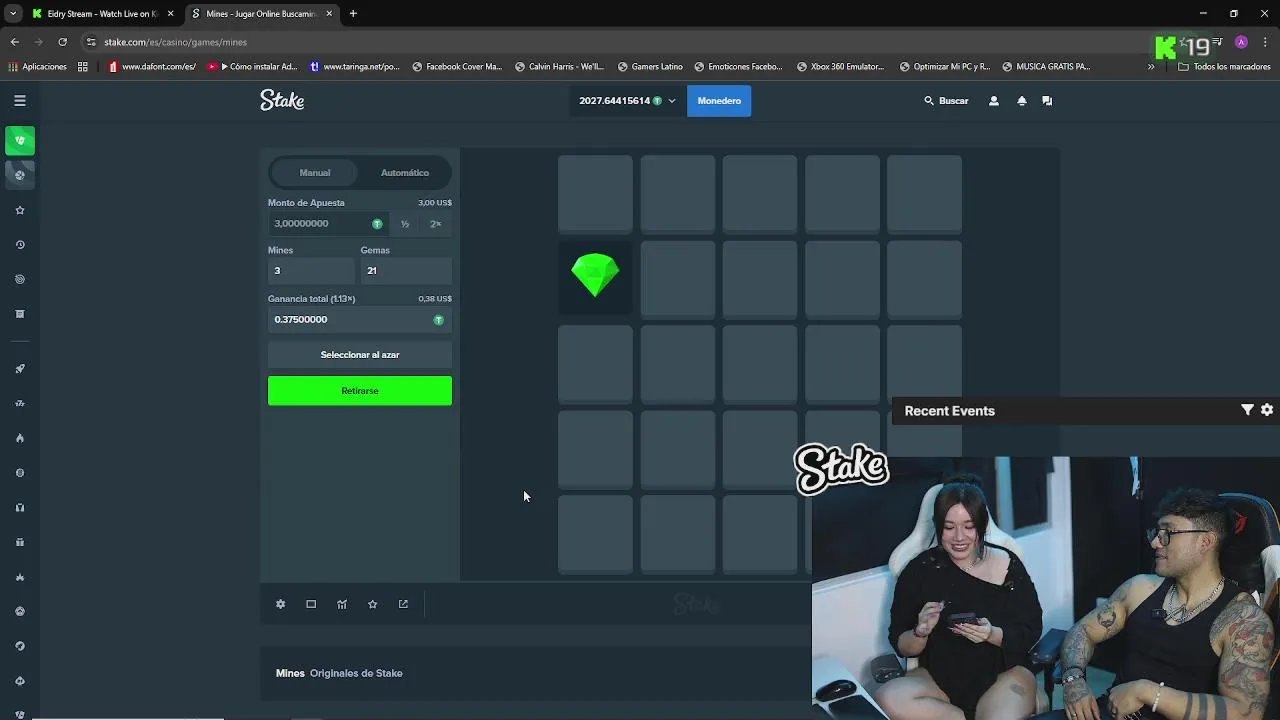
Task: Close the Eldry Stream tab
Action: pos(170,14)
